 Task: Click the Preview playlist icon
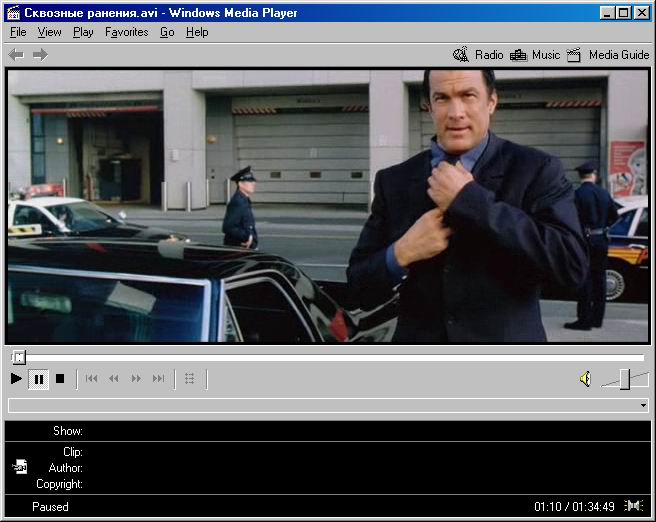[x=190, y=379]
